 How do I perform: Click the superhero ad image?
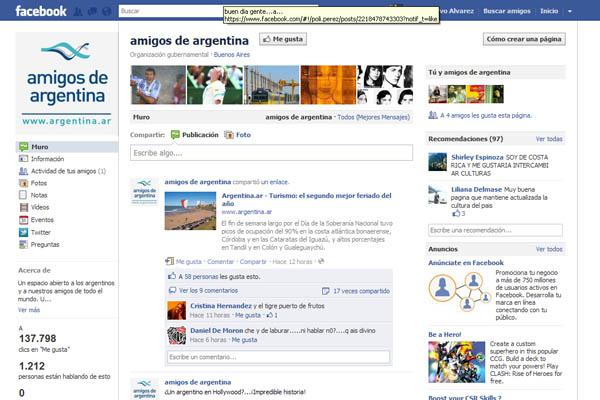[x=457, y=362]
